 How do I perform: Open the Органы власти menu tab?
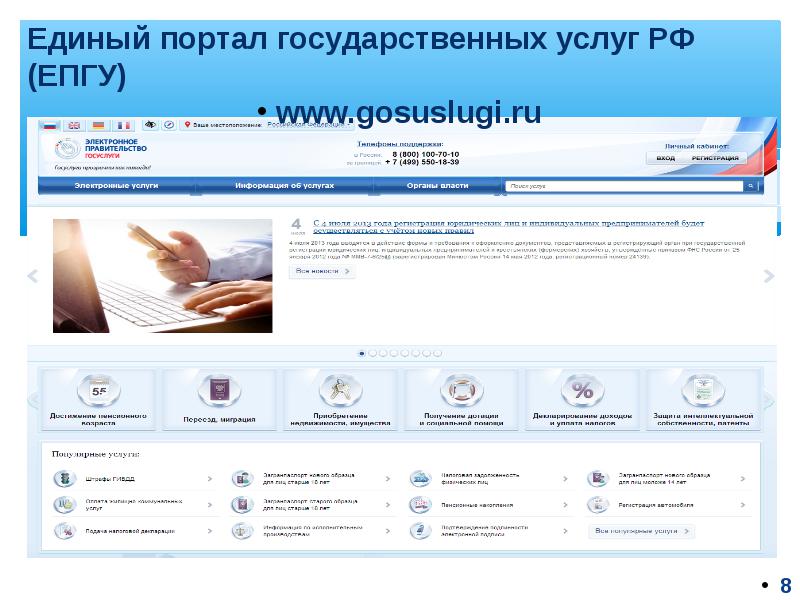click(x=437, y=186)
